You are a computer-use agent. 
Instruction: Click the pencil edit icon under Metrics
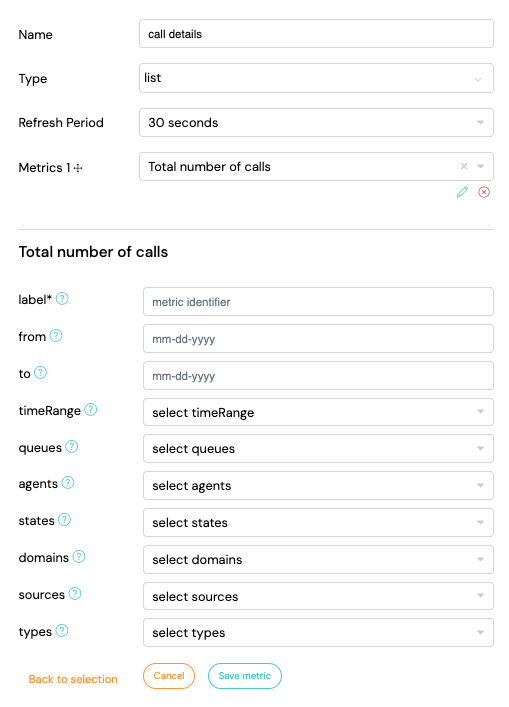462,193
